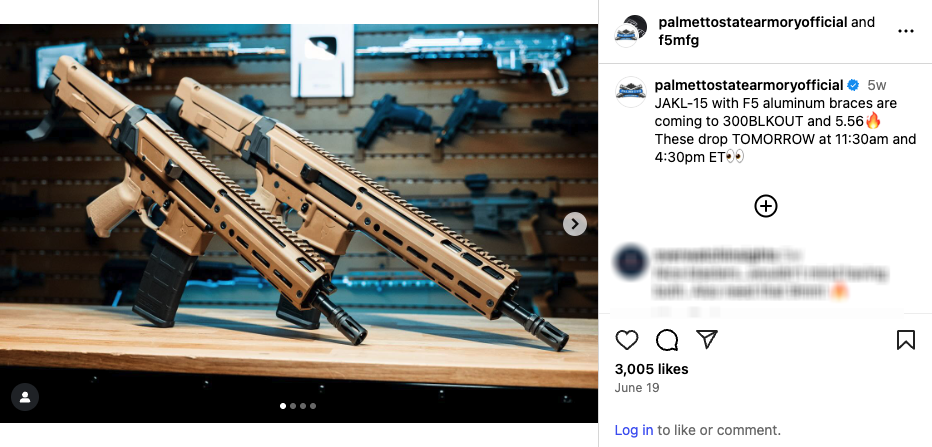
Task: Show tagged accounts via person icon
Action: click(x=25, y=398)
